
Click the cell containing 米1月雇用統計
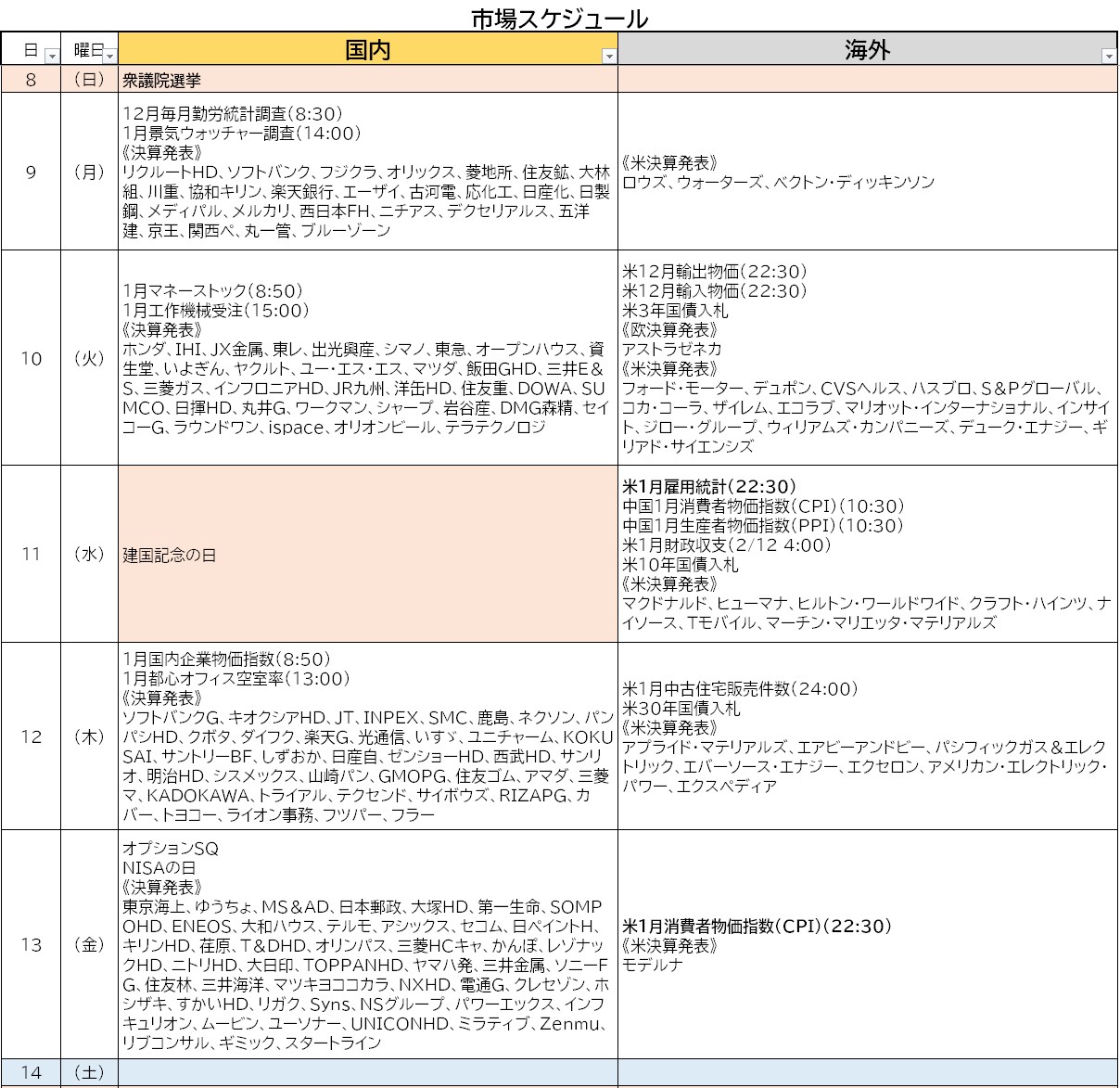point(867,554)
